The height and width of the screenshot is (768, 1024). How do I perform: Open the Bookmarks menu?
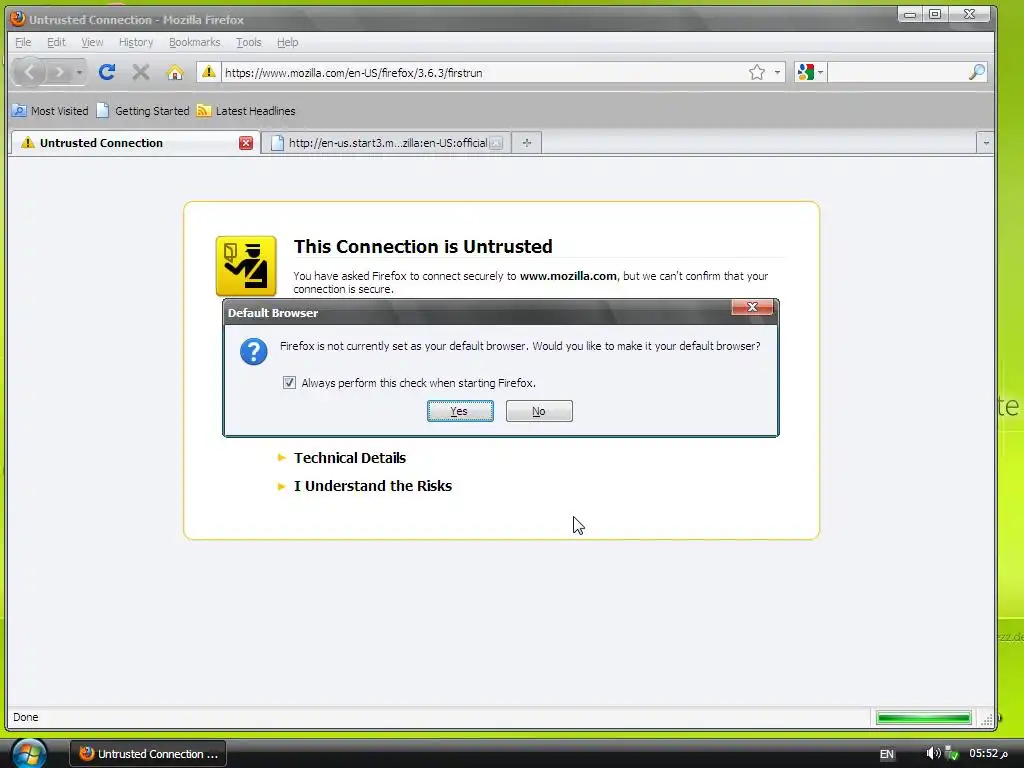pyautogui.click(x=195, y=42)
